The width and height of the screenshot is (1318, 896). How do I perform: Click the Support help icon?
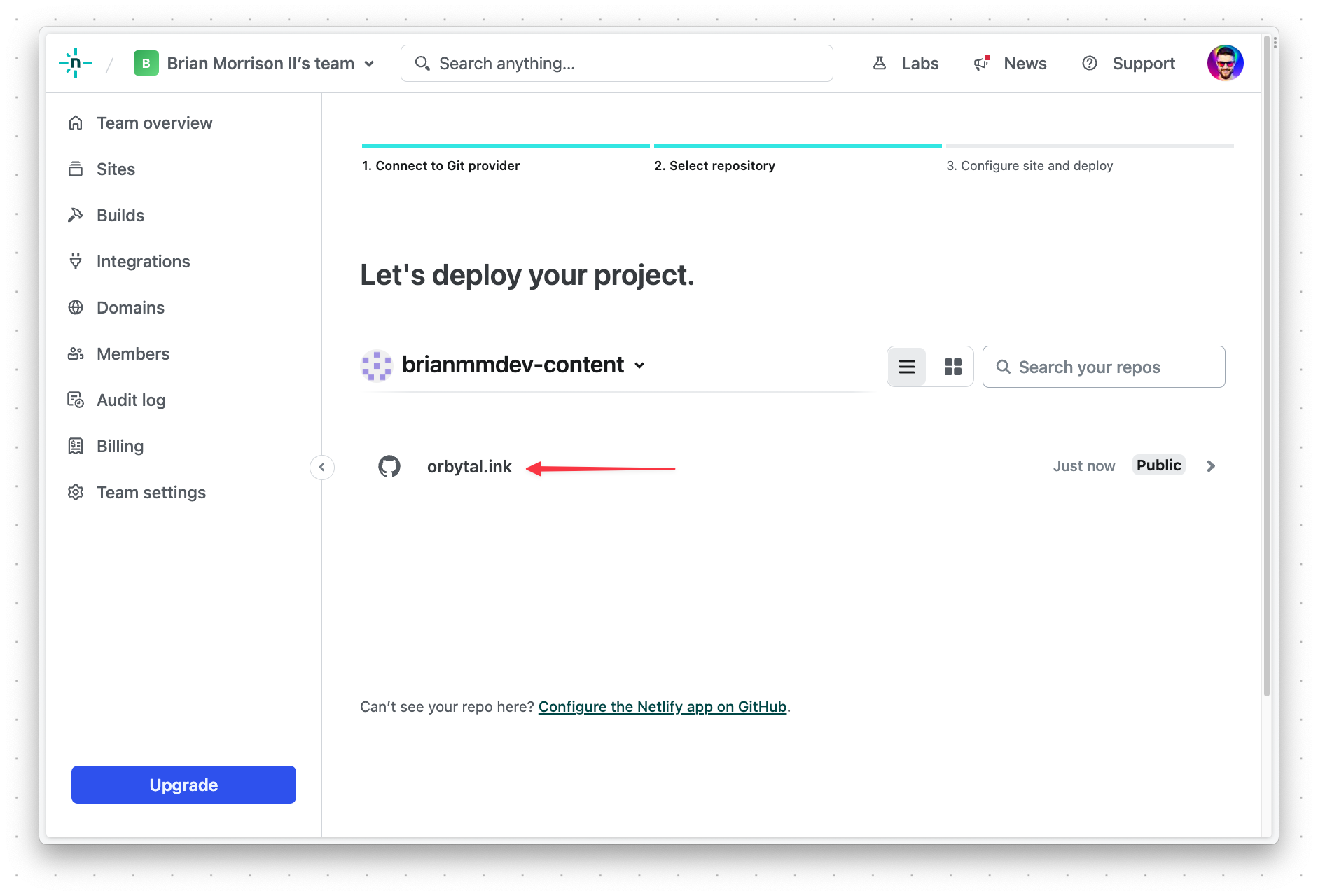[1089, 64]
